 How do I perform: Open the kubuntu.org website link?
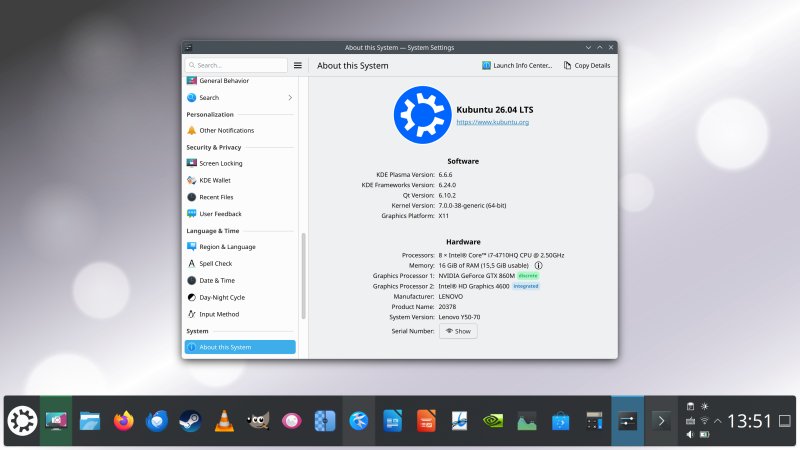pos(492,122)
